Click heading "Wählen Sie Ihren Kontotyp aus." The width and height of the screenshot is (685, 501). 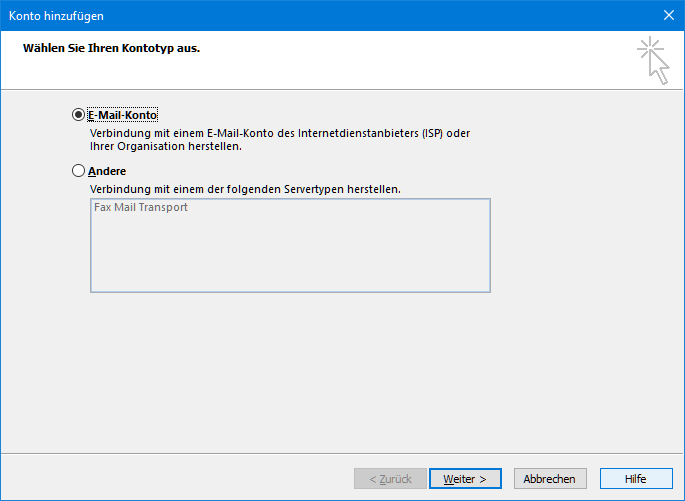112,48
